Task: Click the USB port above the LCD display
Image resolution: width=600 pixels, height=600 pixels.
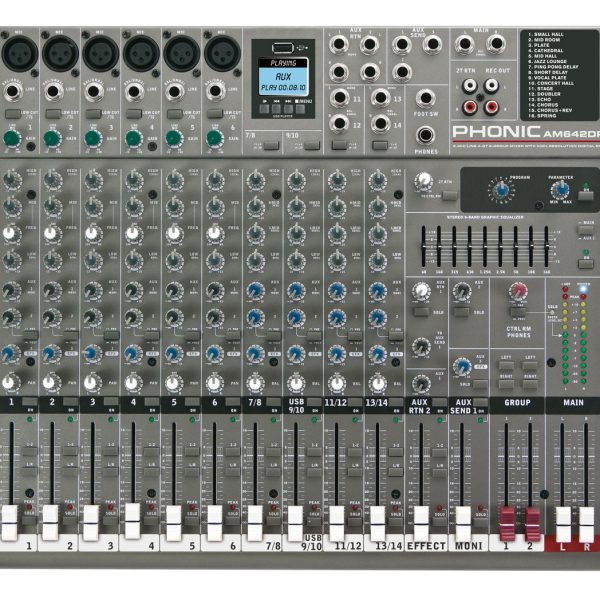Action: (x=282, y=48)
